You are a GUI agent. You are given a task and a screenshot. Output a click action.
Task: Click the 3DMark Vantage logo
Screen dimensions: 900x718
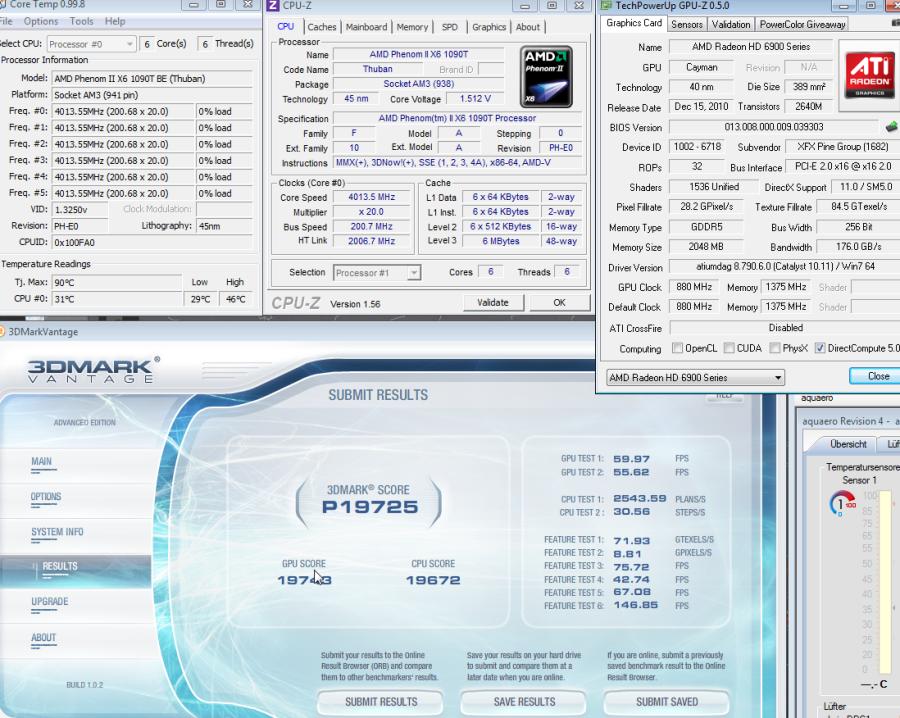pyautogui.click(x=93, y=370)
